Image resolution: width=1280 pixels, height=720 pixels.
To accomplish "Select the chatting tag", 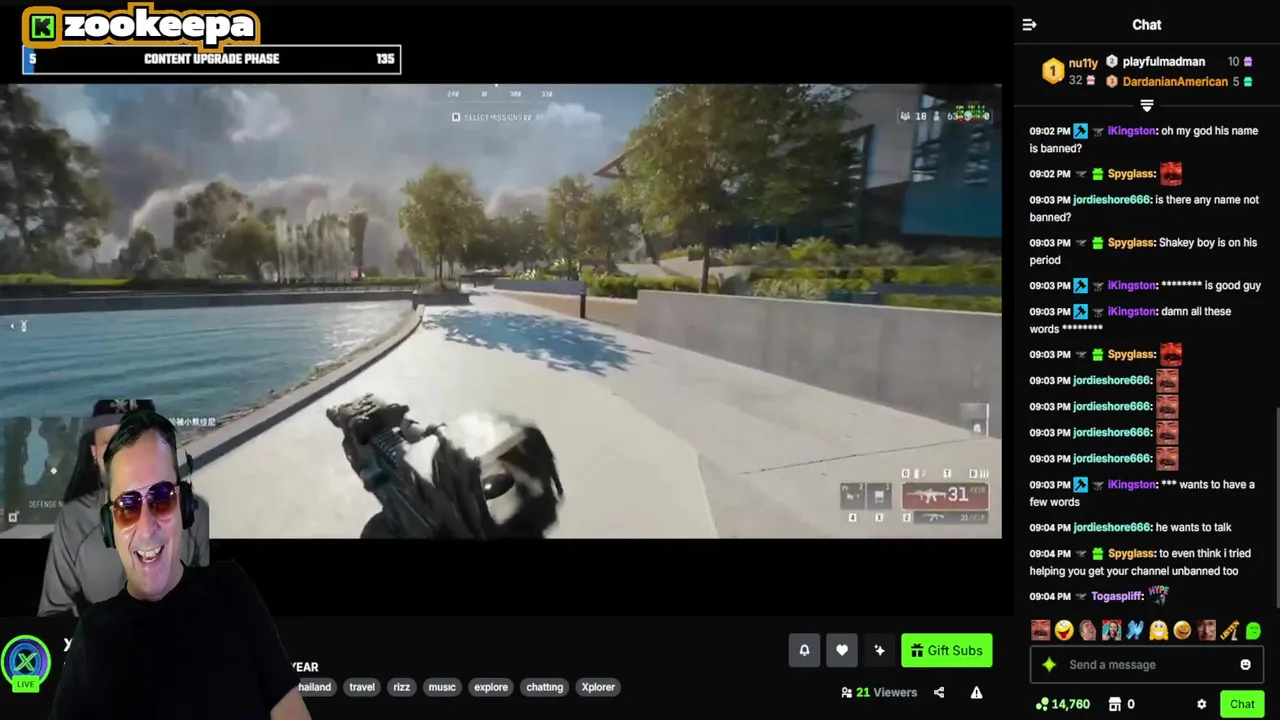I will [x=545, y=687].
